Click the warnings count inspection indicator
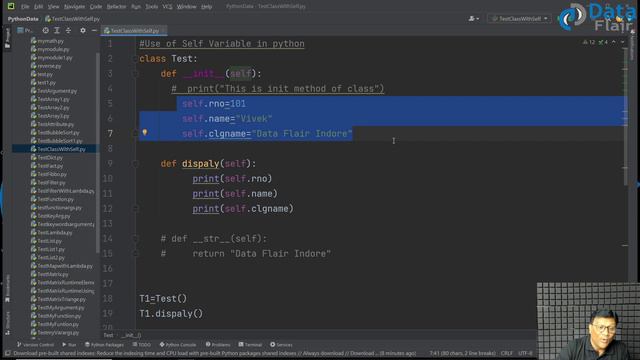The width and height of the screenshot is (640, 360). pyautogui.click(x=589, y=42)
